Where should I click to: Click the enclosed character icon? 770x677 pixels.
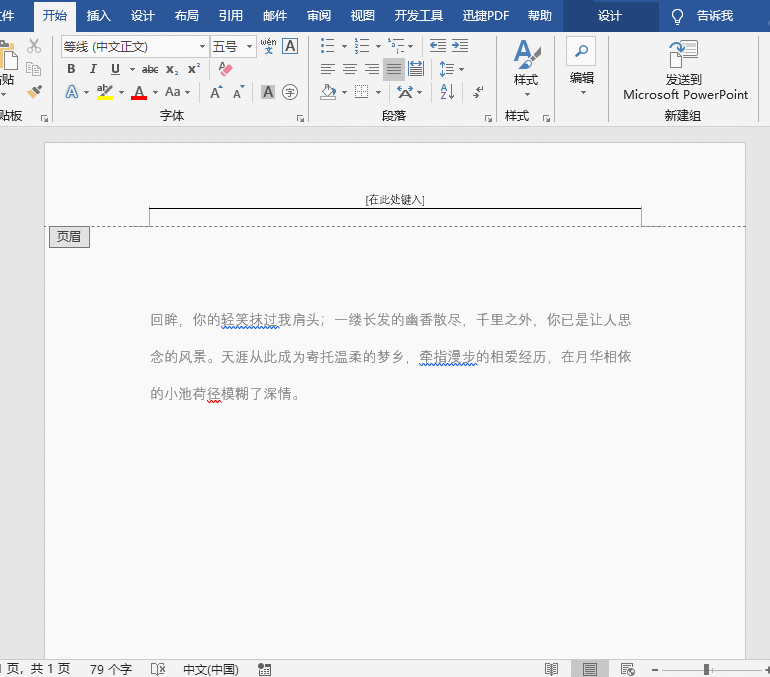pos(290,92)
